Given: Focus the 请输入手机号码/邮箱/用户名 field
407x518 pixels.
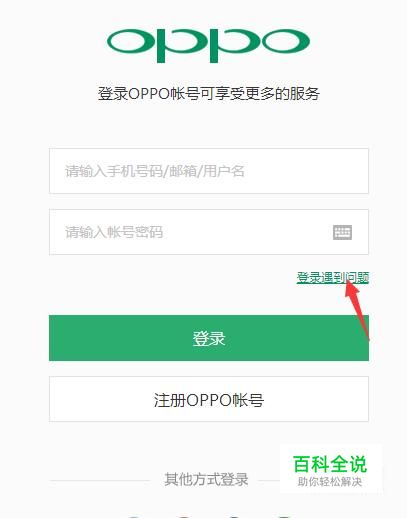Looking at the screenshot, I should [209, 171].
